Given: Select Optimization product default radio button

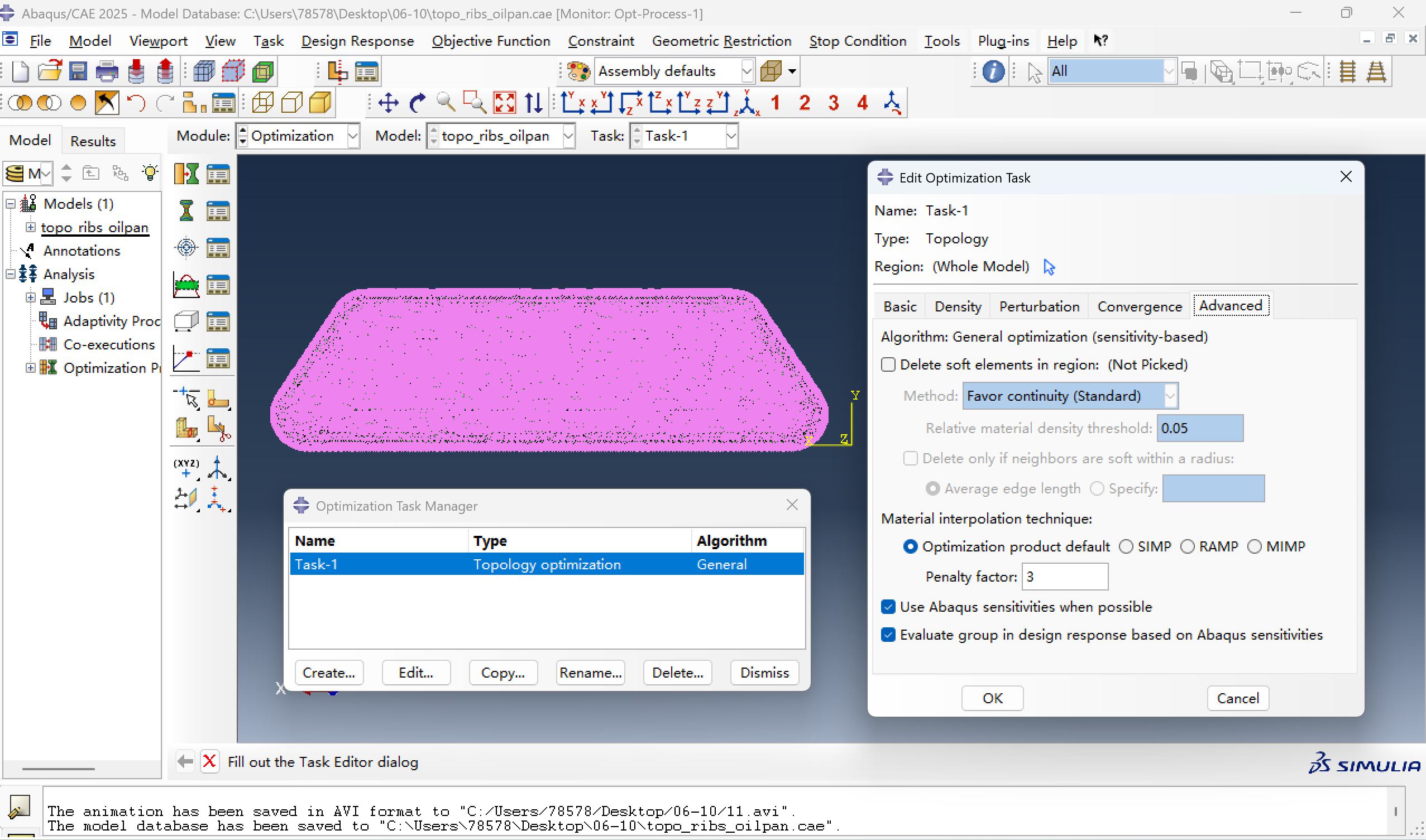Looking at the screenshot, I should point(910,547).
